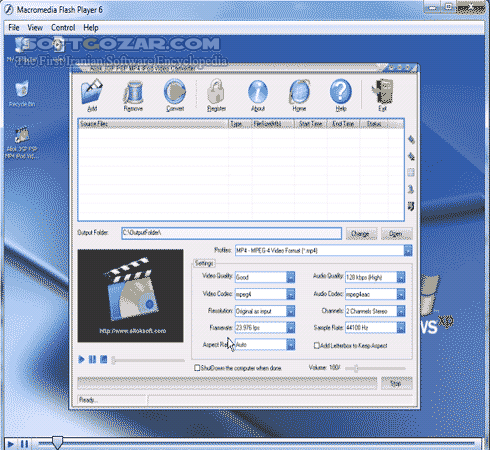Stop the preview playback
The image size is (490, 450).
[x=104, y=359]
